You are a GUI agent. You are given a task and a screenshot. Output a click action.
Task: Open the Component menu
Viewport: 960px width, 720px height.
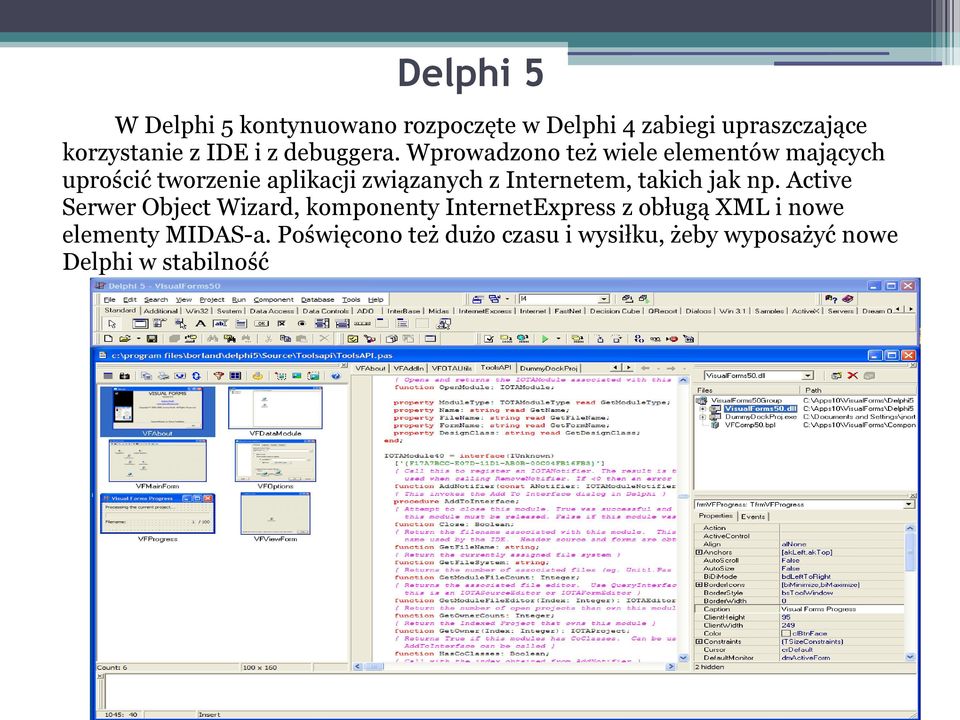point(274,299)
